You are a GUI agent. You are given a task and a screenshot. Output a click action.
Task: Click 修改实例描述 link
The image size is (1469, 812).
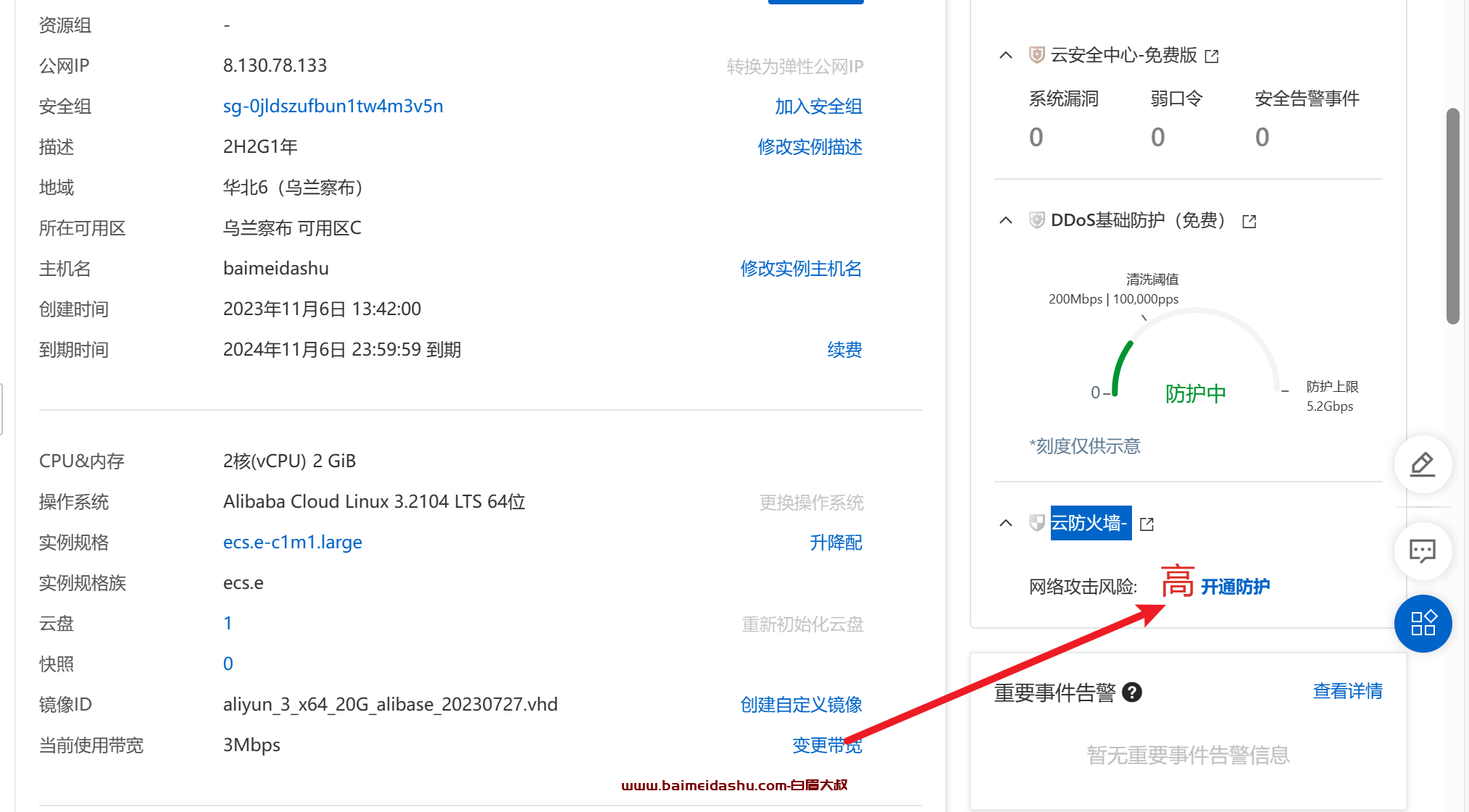[x=810, y=147]
